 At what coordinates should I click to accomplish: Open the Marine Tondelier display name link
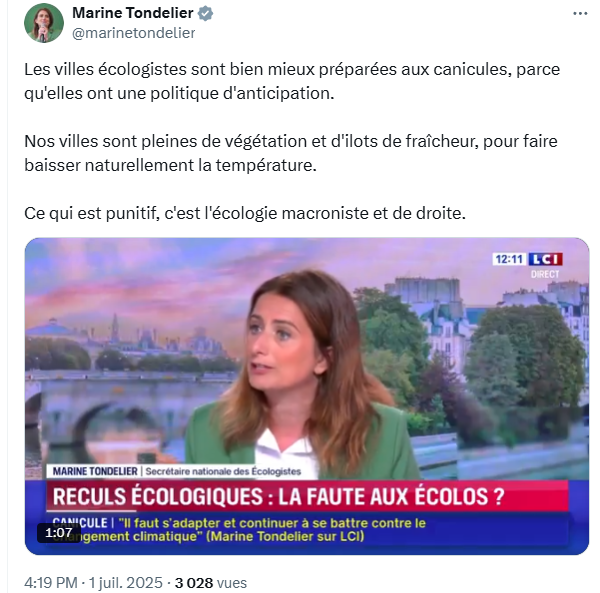[132, 13]
